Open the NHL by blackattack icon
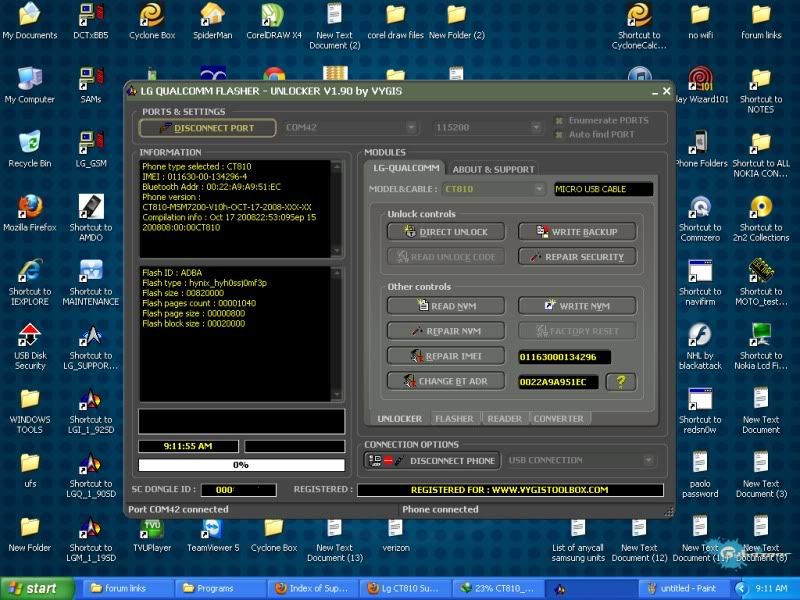 (x=700, y=347)
